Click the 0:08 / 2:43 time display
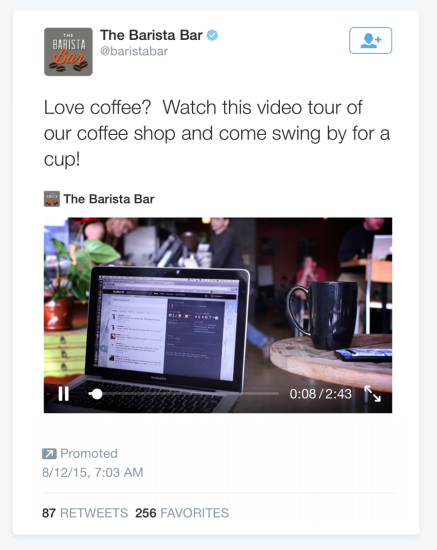Screen dimensions: 437x550 point(321,394)
